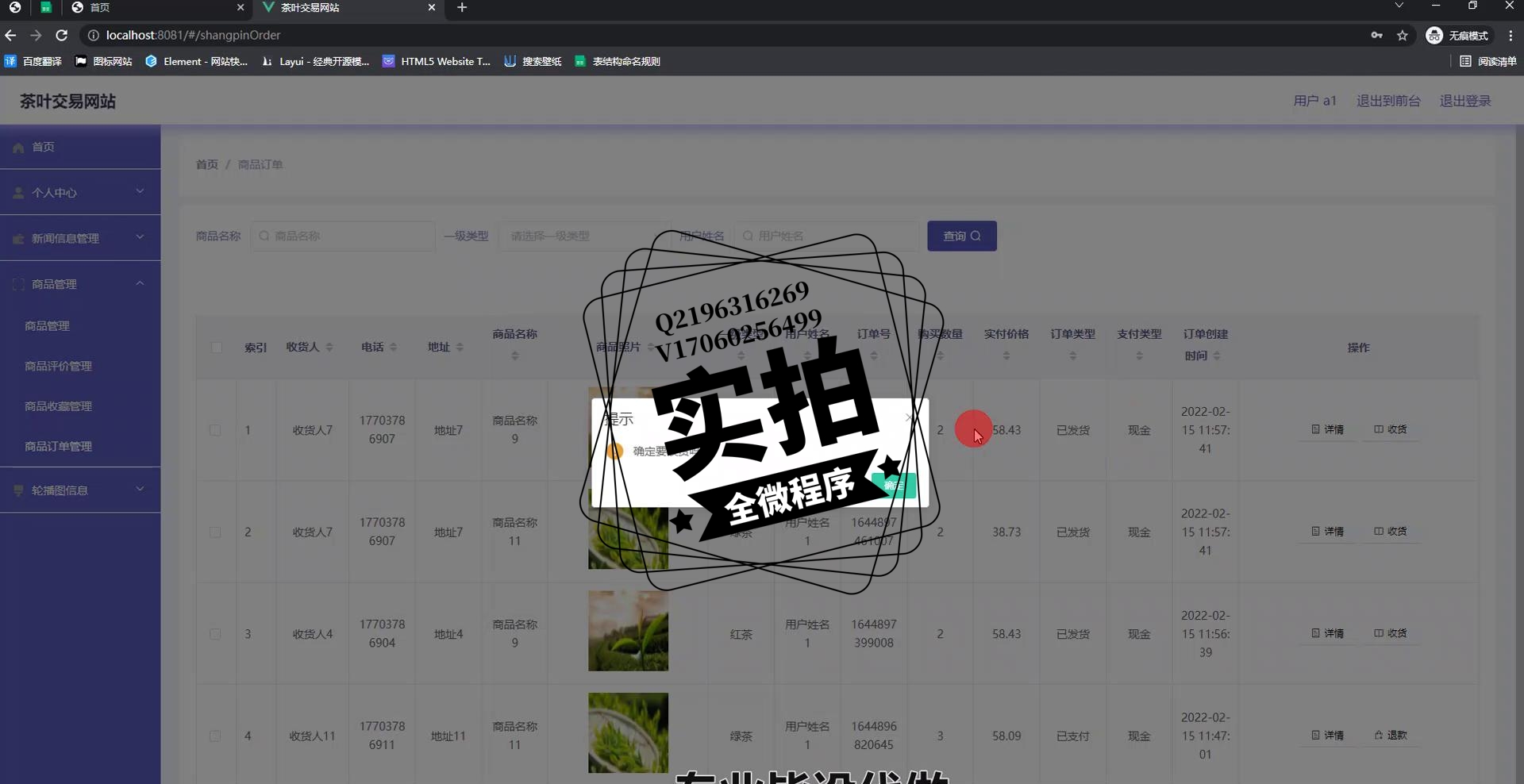Click 退款 for order row 4
This screenshot has width=1524, height=784.
(1391, 736)
